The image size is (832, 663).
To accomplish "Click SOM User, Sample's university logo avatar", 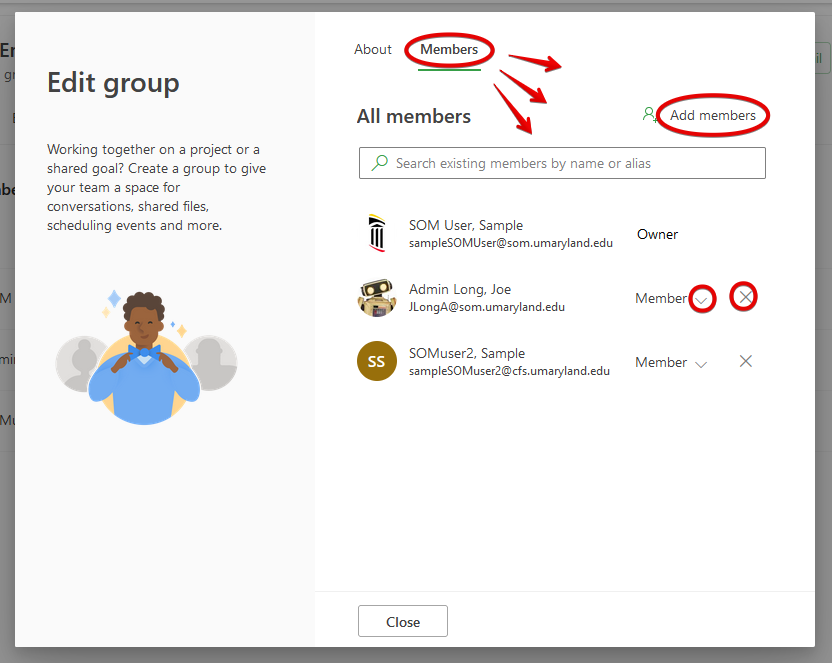I will click(376, 234).
